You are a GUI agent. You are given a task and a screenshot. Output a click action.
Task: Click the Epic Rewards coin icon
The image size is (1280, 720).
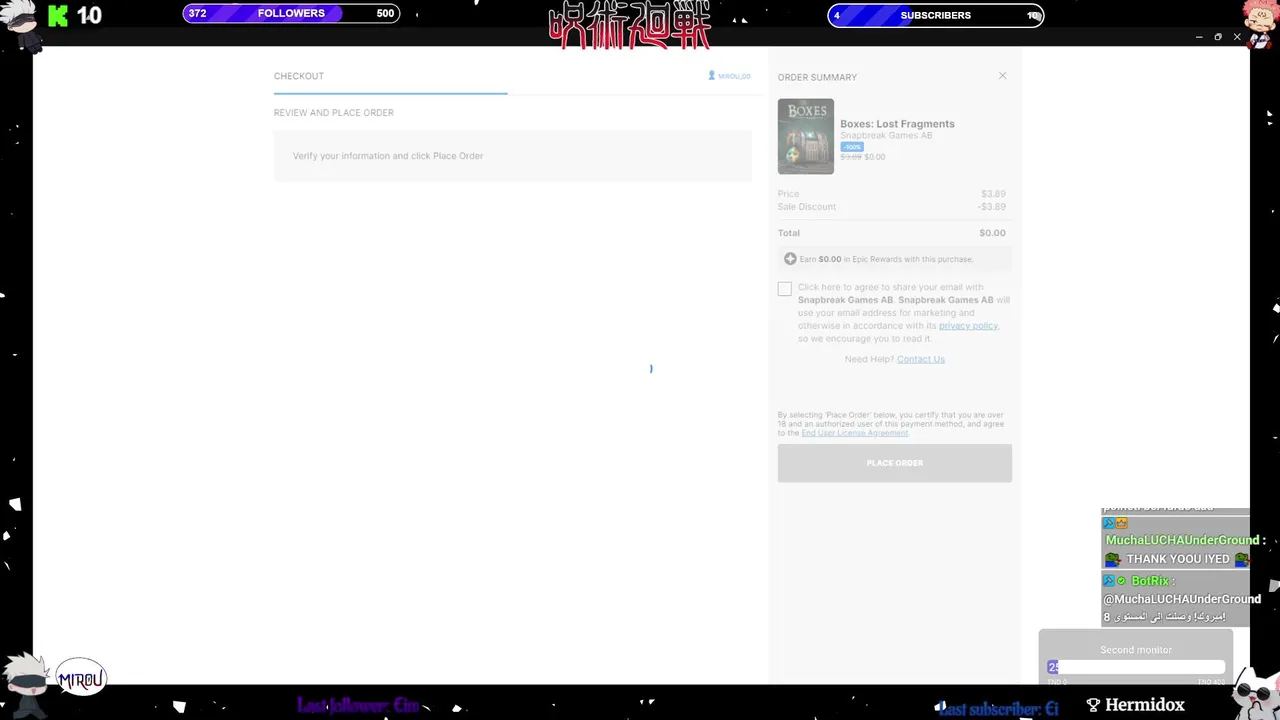click(790, 259)
